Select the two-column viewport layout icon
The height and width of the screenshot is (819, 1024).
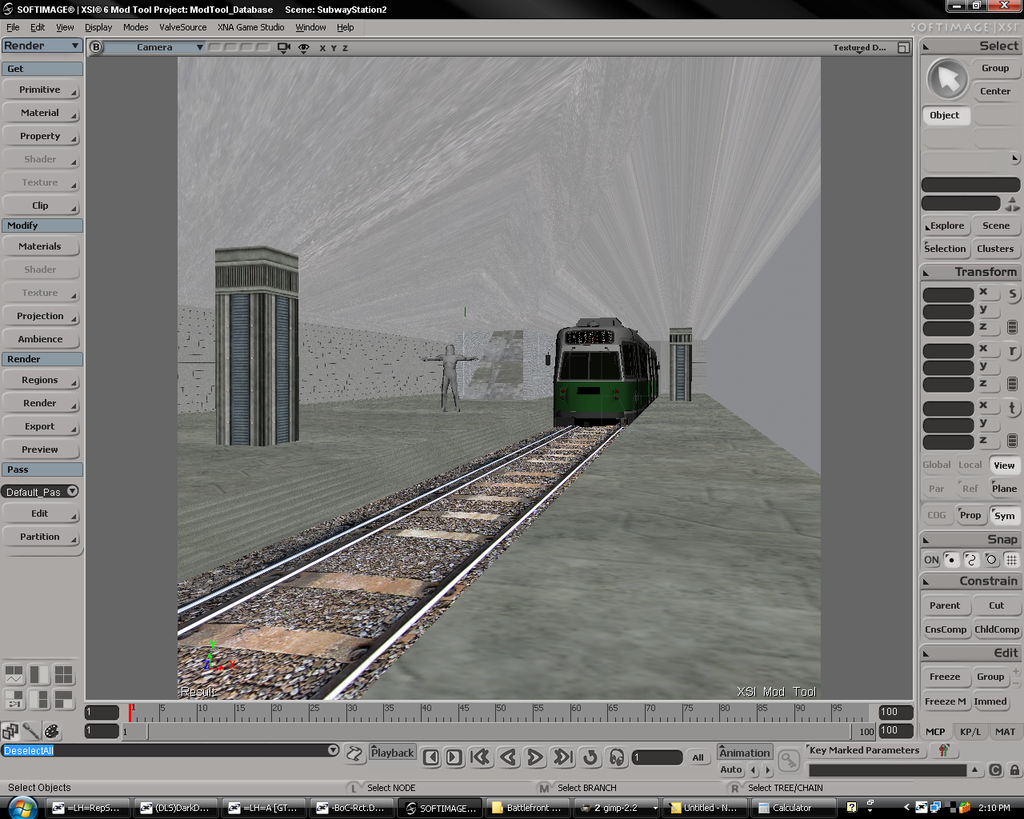[39, 674]
